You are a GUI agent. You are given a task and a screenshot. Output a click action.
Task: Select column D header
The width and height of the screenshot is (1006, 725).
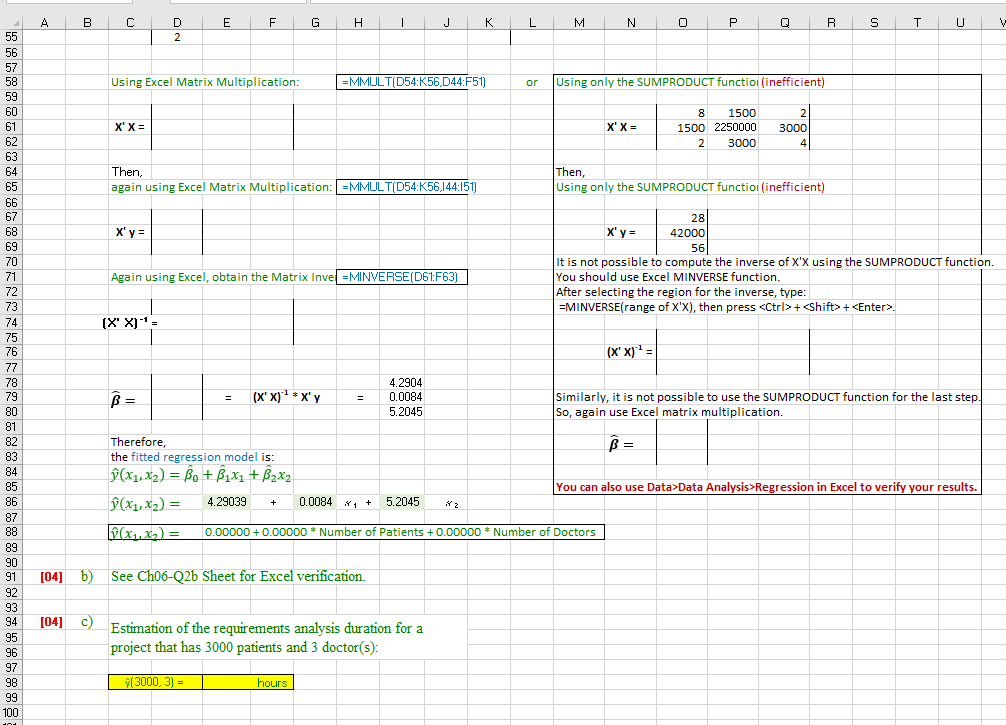(x=177, y=22)
